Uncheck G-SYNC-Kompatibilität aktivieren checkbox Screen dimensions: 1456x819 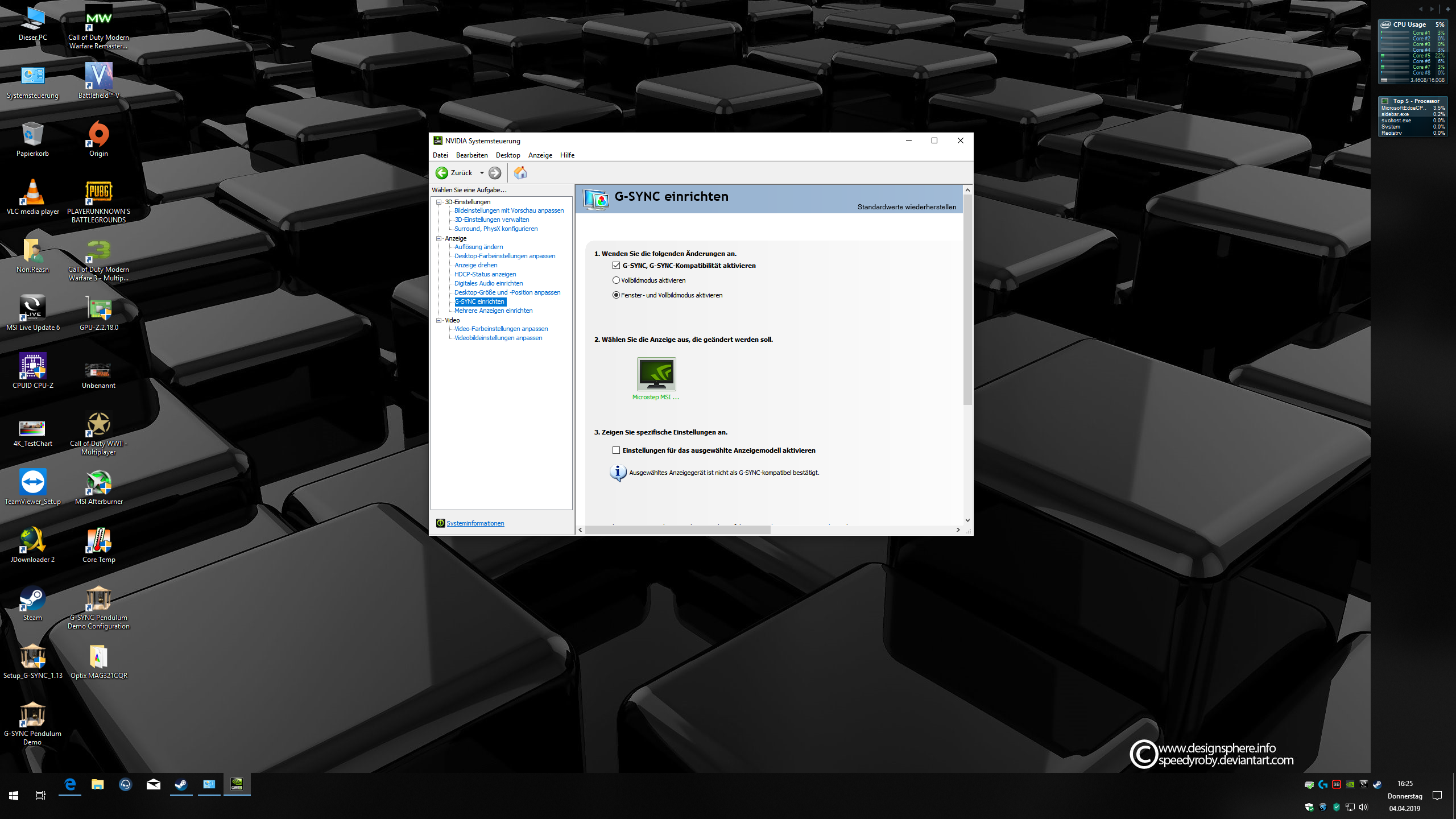pyautogui.click(x=616, y=266)
